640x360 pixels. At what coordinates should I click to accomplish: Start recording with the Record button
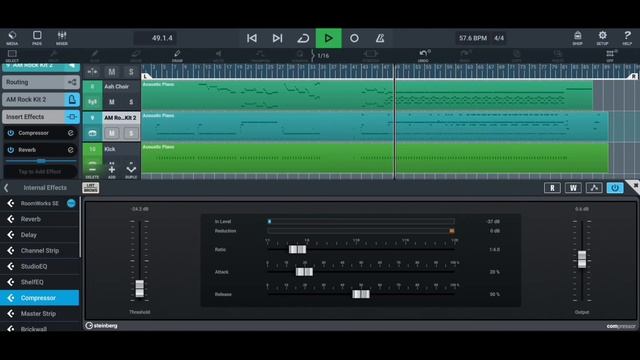click(x=354, y=38)
